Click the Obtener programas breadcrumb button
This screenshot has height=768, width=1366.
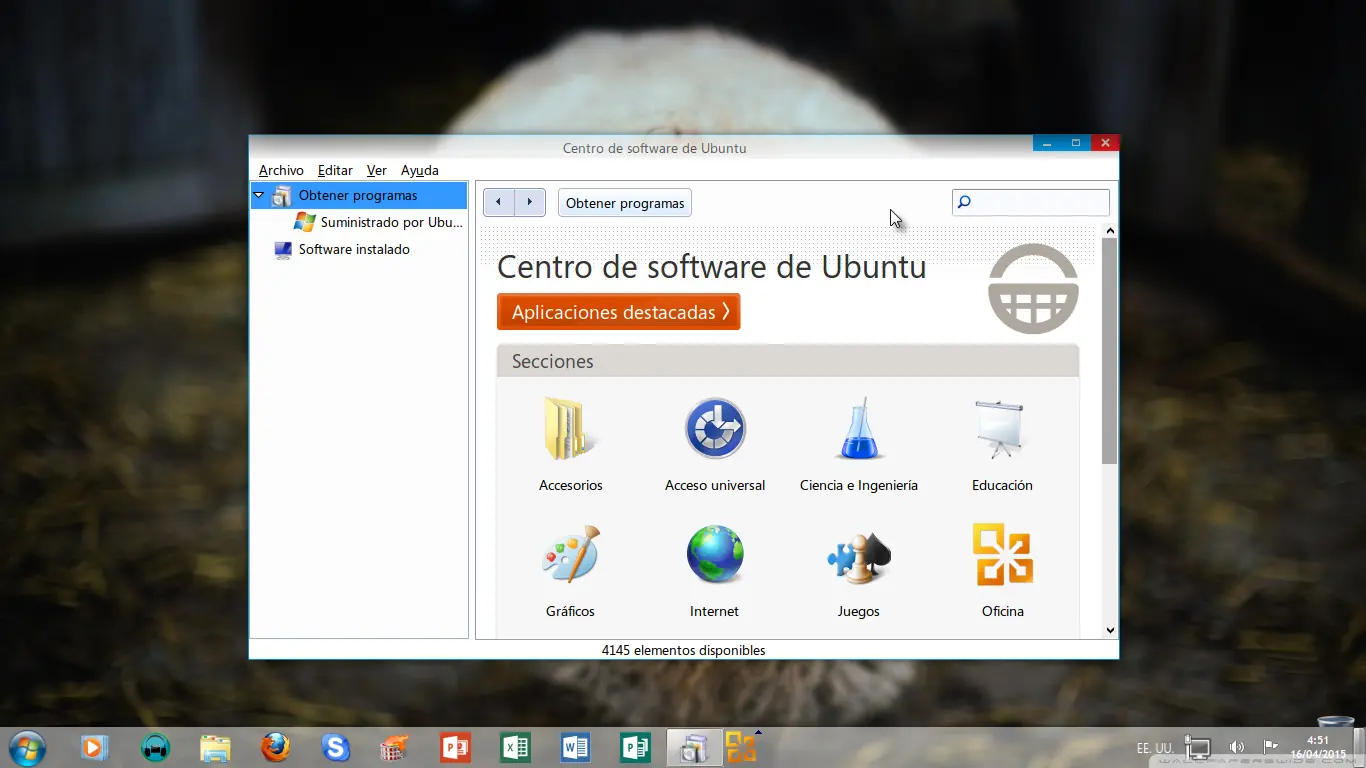tap(625, 203)
